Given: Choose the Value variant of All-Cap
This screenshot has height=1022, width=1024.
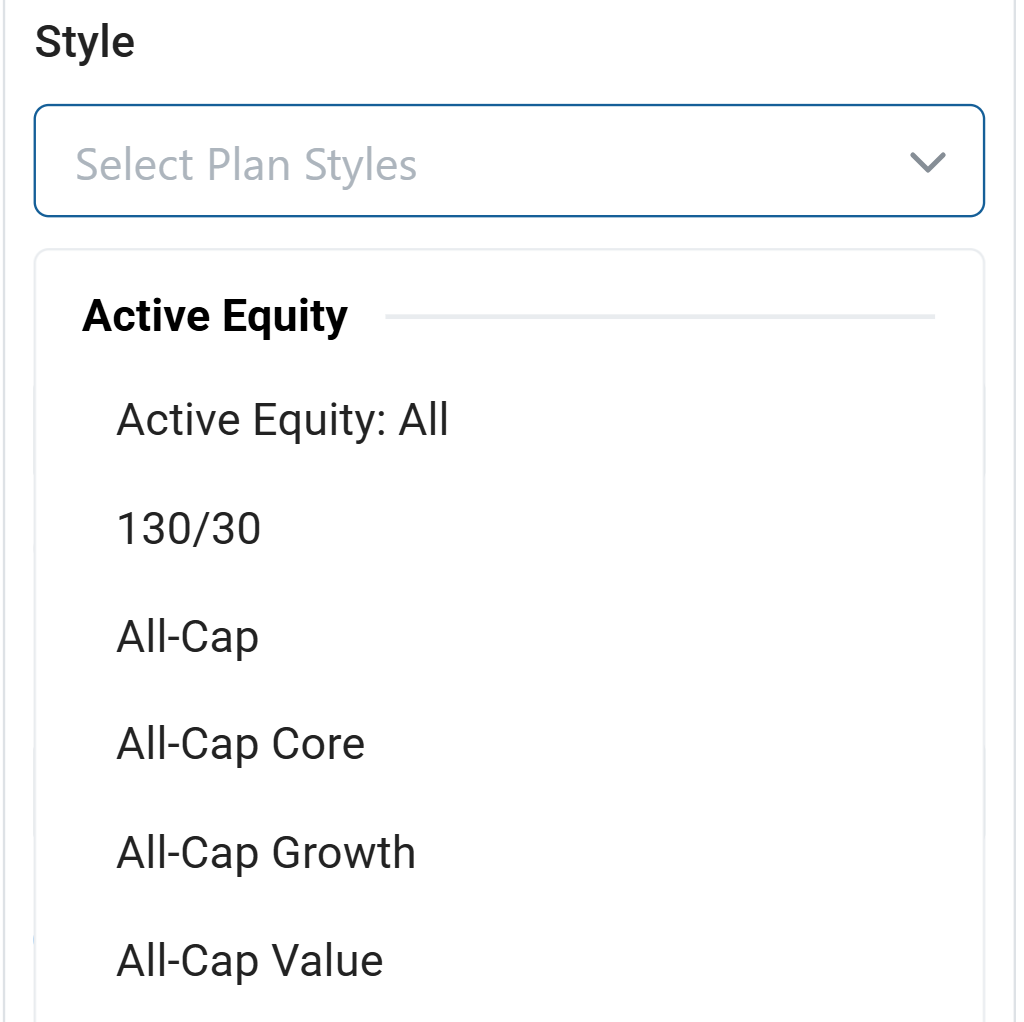Looking at the screenshot, I should 249,961.
